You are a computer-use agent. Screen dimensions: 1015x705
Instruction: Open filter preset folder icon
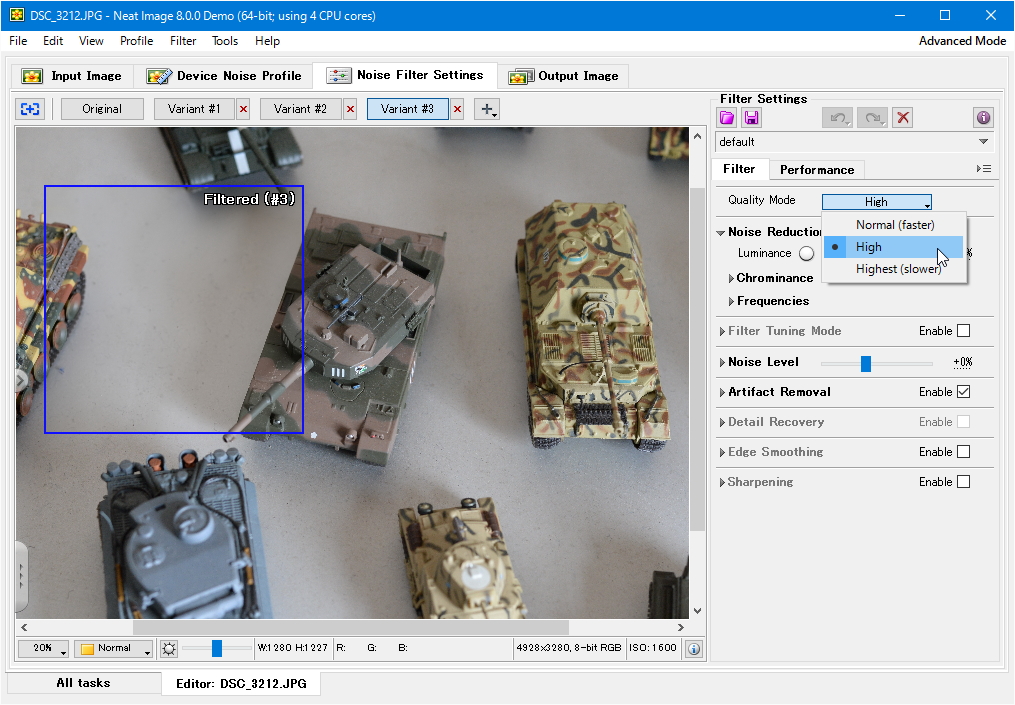727,118
